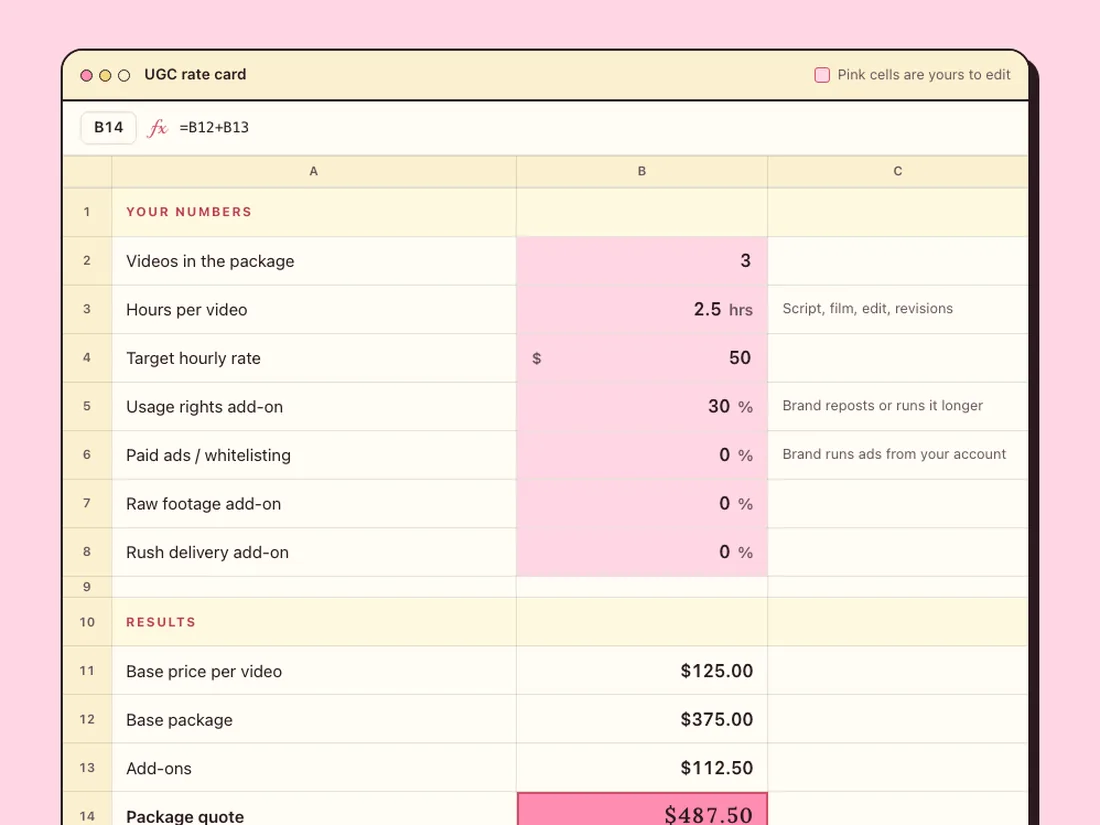The width and height of the screenshot is (1100, 825).
Task: Select row 2 header
Action: point(87,261)
